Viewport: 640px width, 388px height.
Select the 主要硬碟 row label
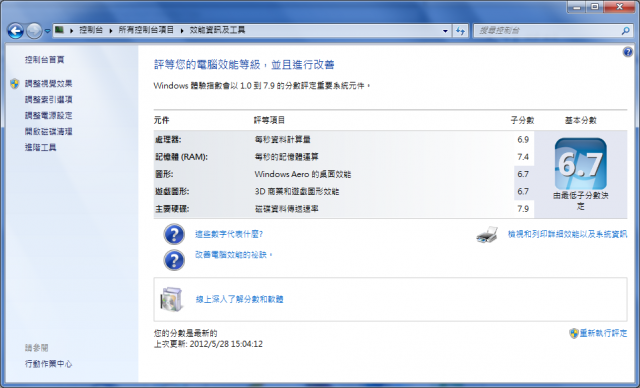pyautogui.click(x=172, y=209)
